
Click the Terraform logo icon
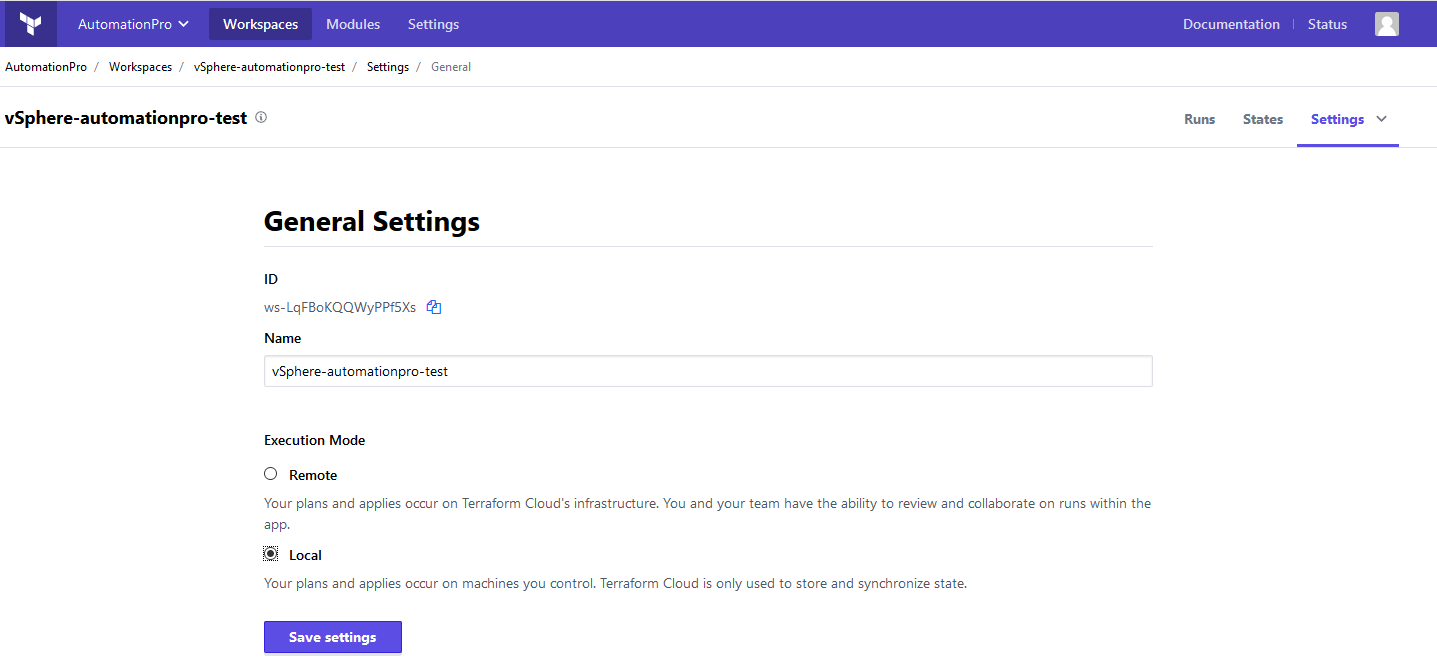(x=31, y=24)
